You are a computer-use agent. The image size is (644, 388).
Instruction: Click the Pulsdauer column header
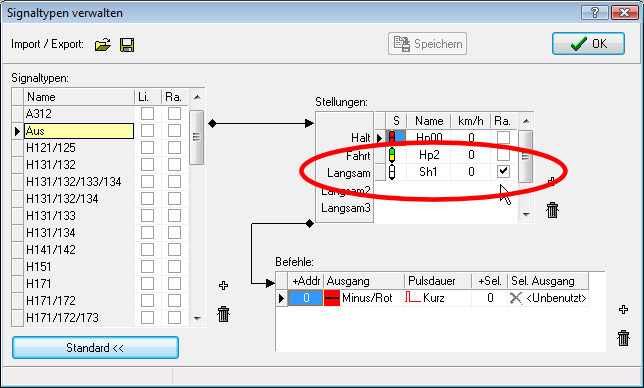(438, 281)
